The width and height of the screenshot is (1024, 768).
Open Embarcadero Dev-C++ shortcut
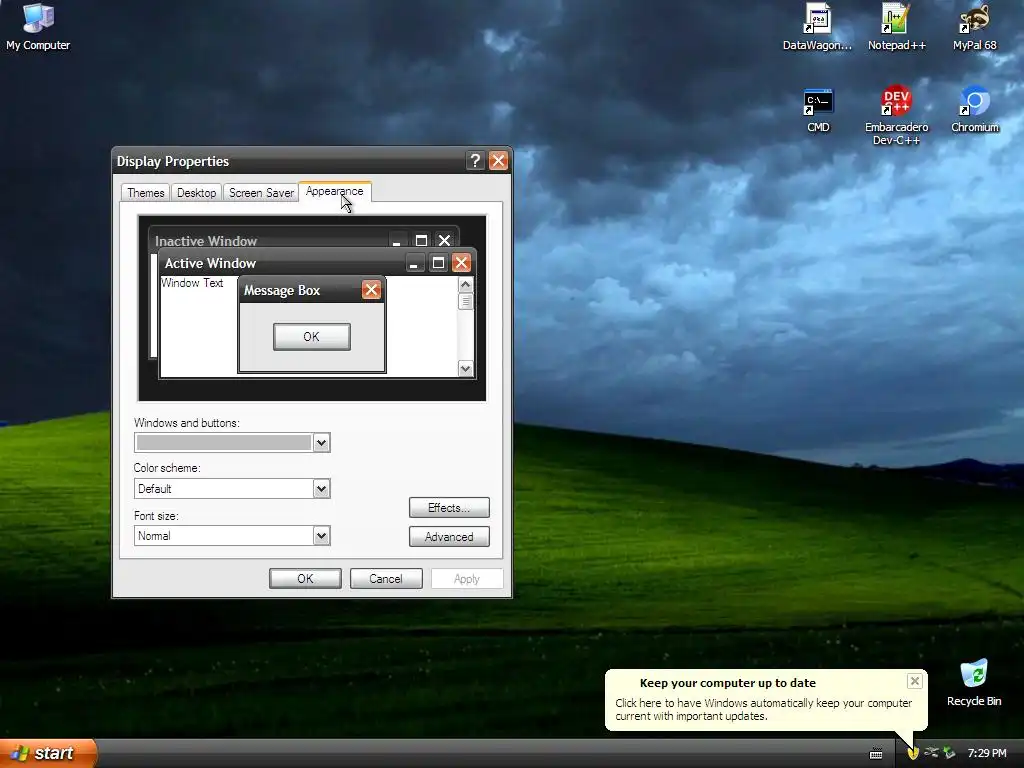click(x=896, y=116)
